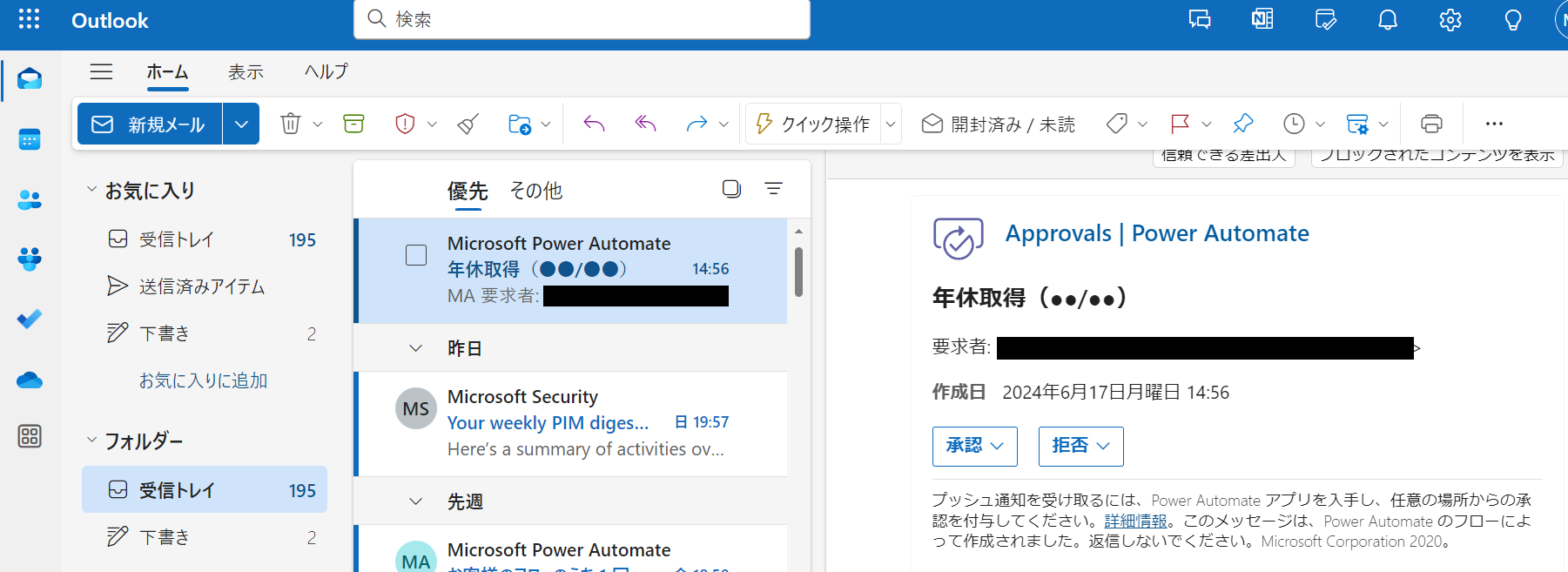Open more apps grid in sidebar

point(30,436)
